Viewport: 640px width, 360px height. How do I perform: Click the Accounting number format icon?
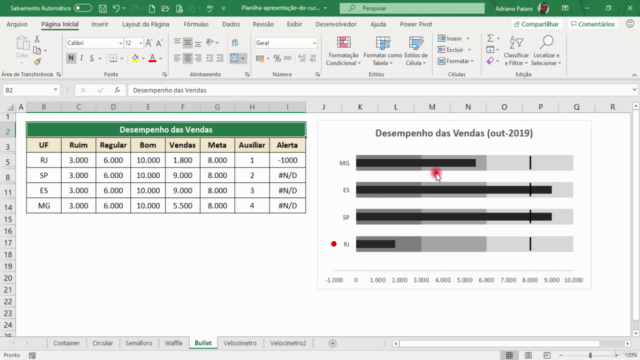(260, 58)
